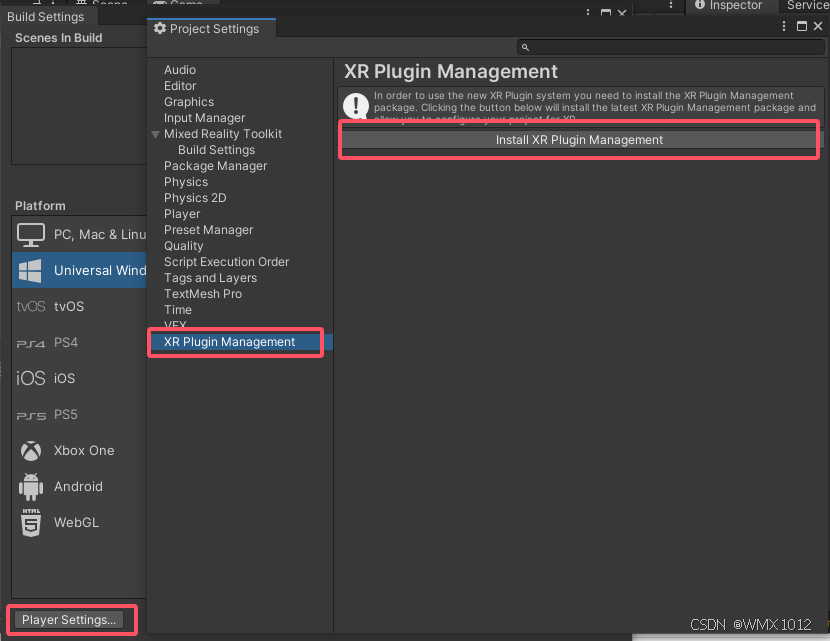Viewport: 830px width, 641px height.
Task: Select Package Manager settings category
Action: (x=215, y=166)
